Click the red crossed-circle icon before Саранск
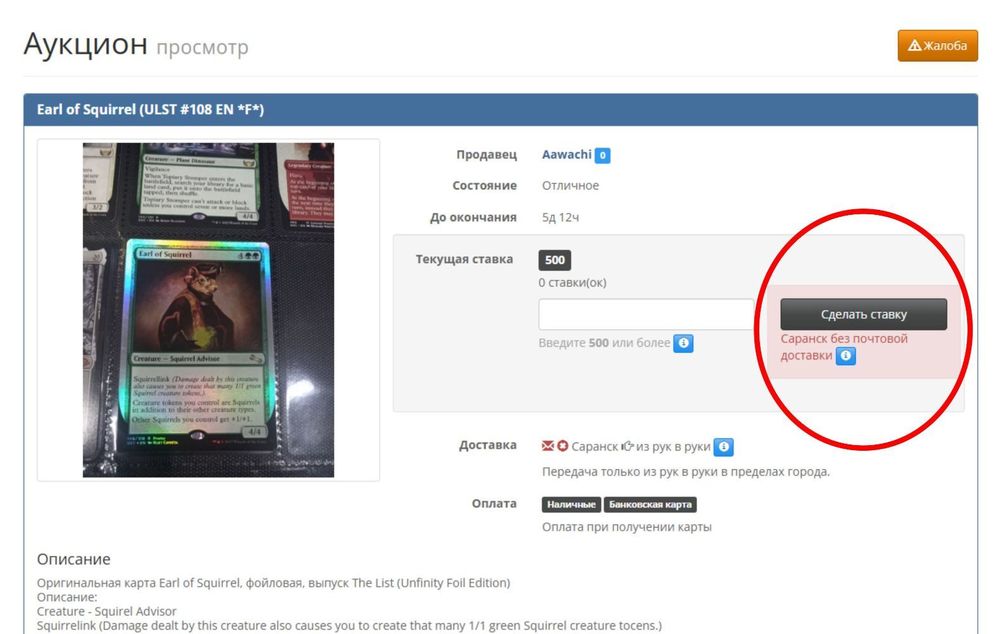Viewport: 1000px width, 634px height. 562,447
